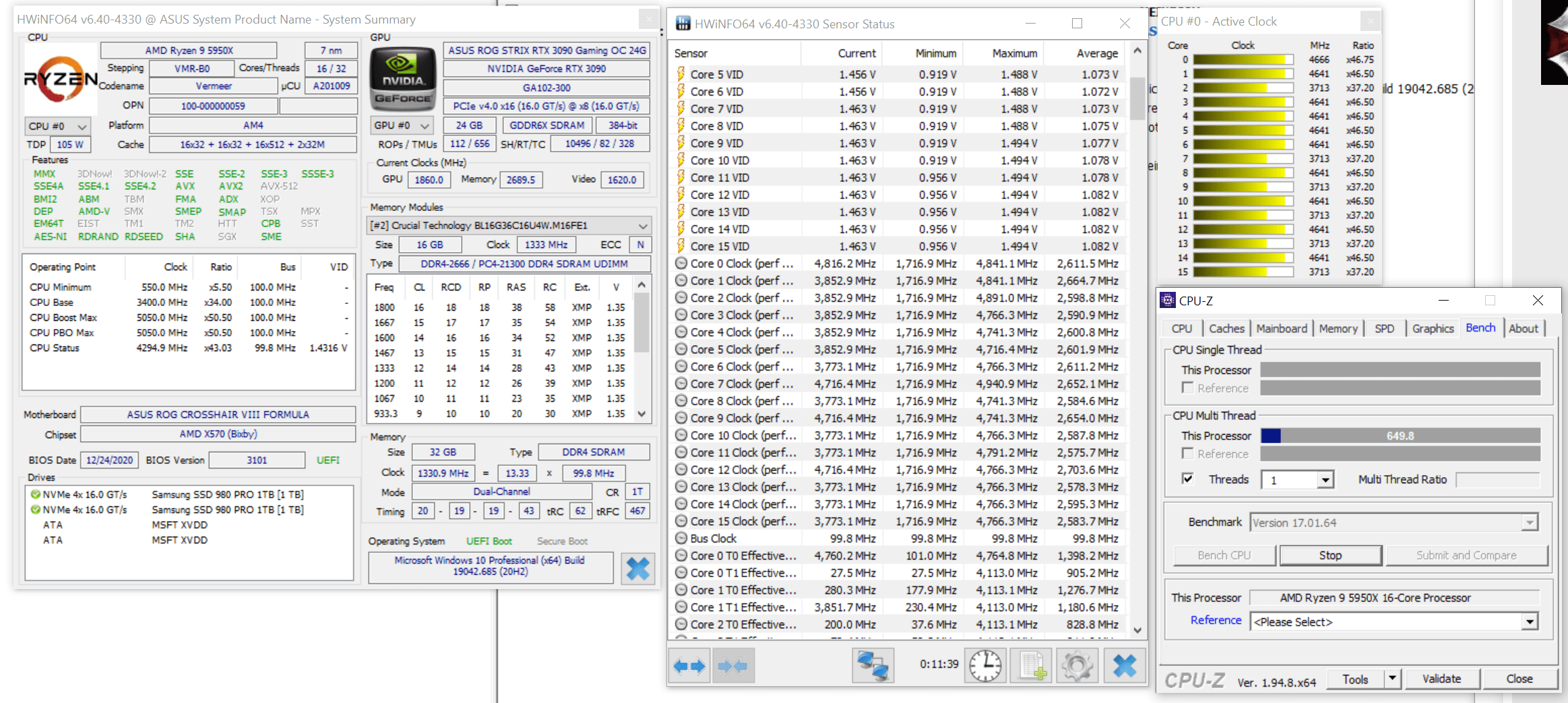Click the lightning icon for Core 15 VID
The image size is (1568, 703).
[x=681, y=246]
